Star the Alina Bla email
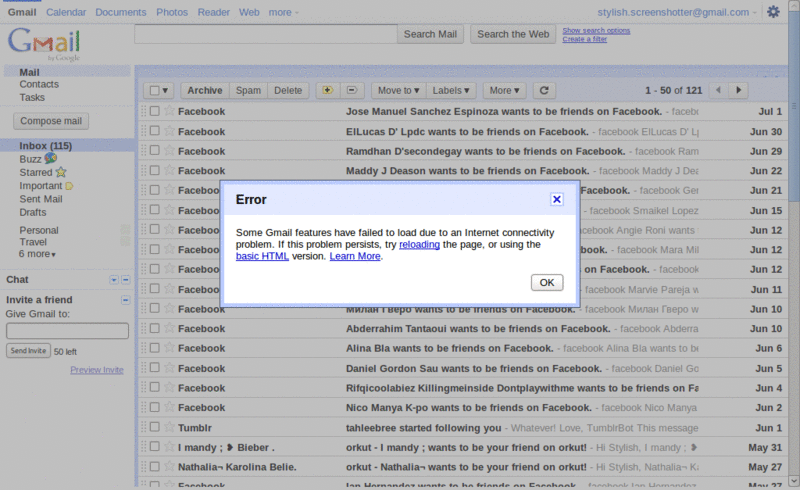 point(169,348)
